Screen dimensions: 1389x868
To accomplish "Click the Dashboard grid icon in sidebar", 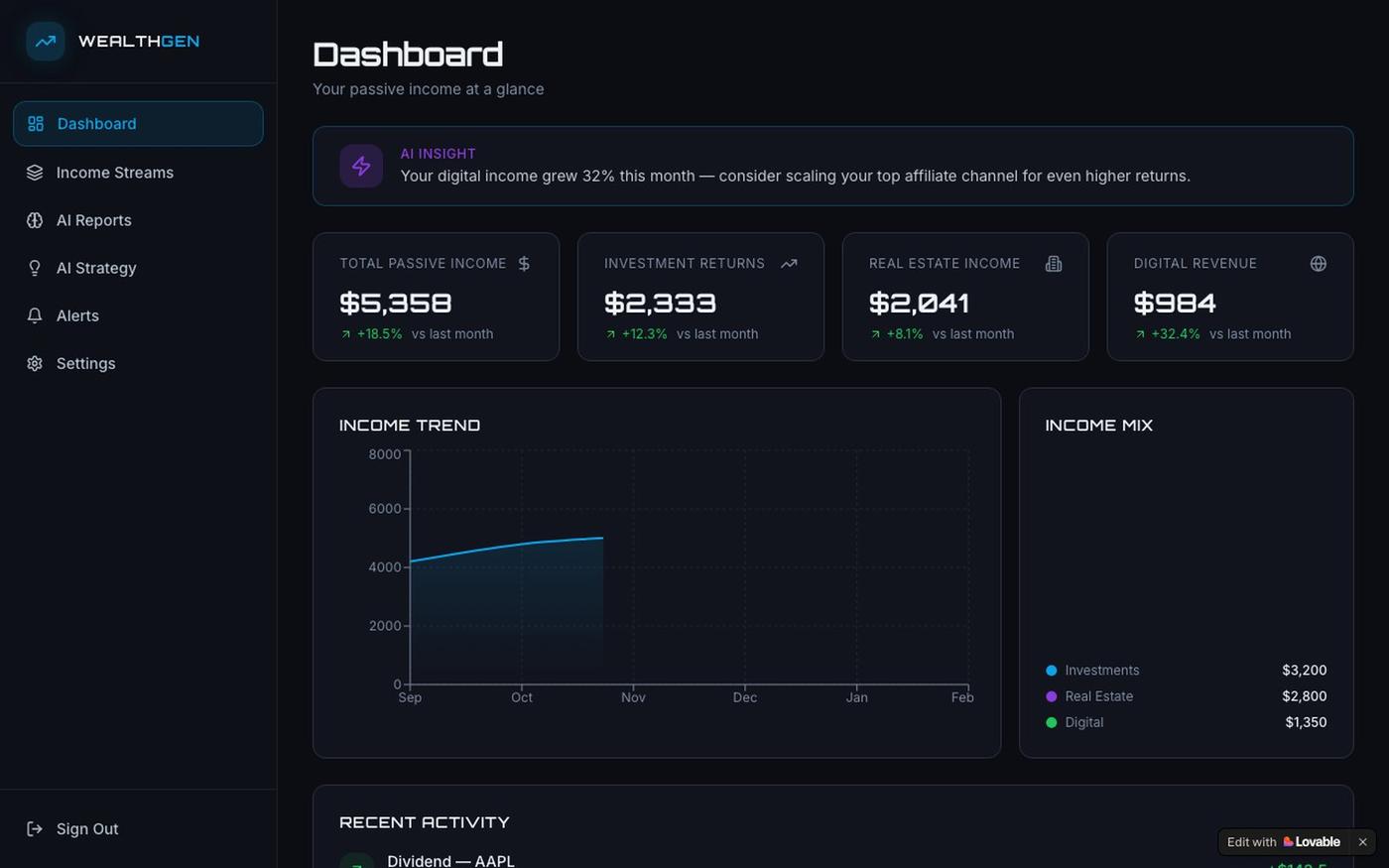I will pos(36,124).
